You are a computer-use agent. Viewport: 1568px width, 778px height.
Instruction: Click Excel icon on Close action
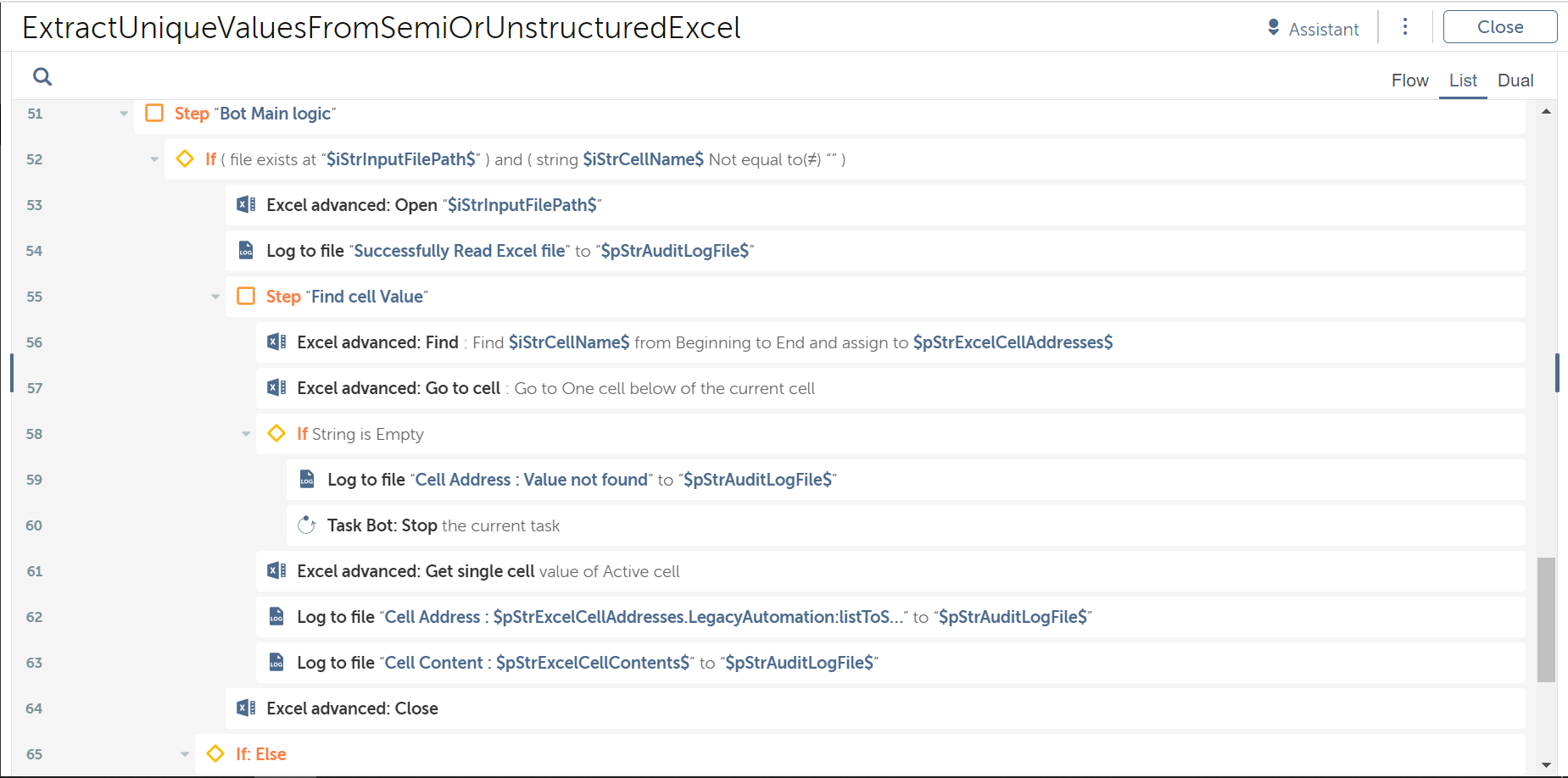click(246, 709)
